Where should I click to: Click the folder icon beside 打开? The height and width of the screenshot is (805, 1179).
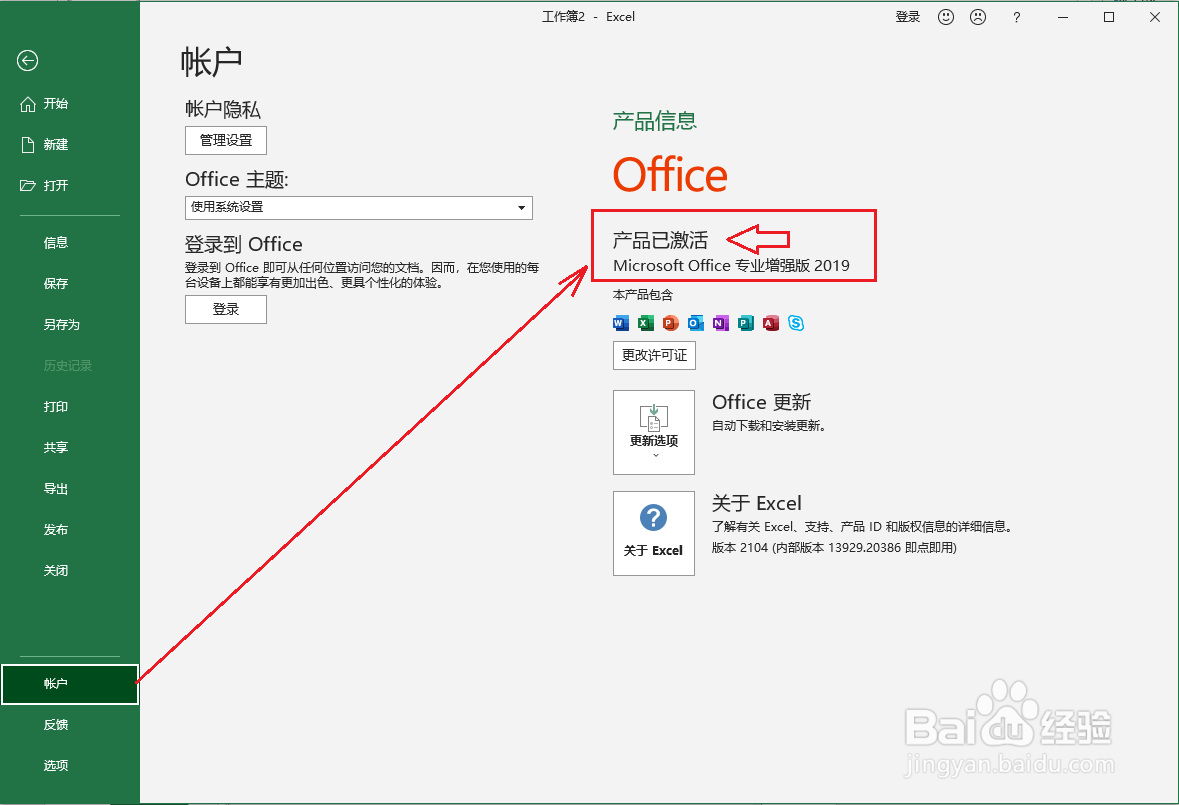coord(28,185)
